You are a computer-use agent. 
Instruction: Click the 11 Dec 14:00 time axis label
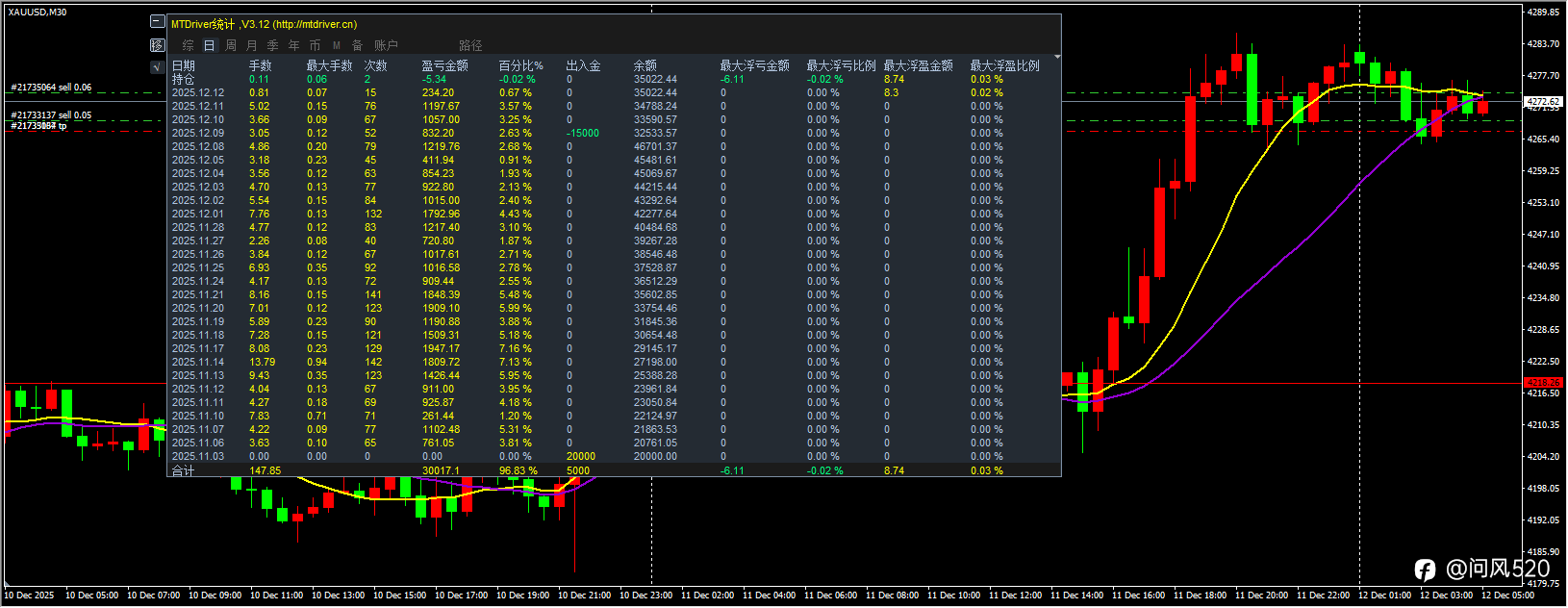[x=1076, y=595]
